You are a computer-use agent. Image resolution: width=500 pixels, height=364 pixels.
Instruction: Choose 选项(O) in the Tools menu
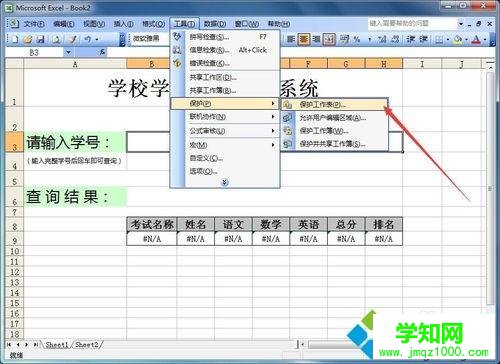[x=225, y=171]
